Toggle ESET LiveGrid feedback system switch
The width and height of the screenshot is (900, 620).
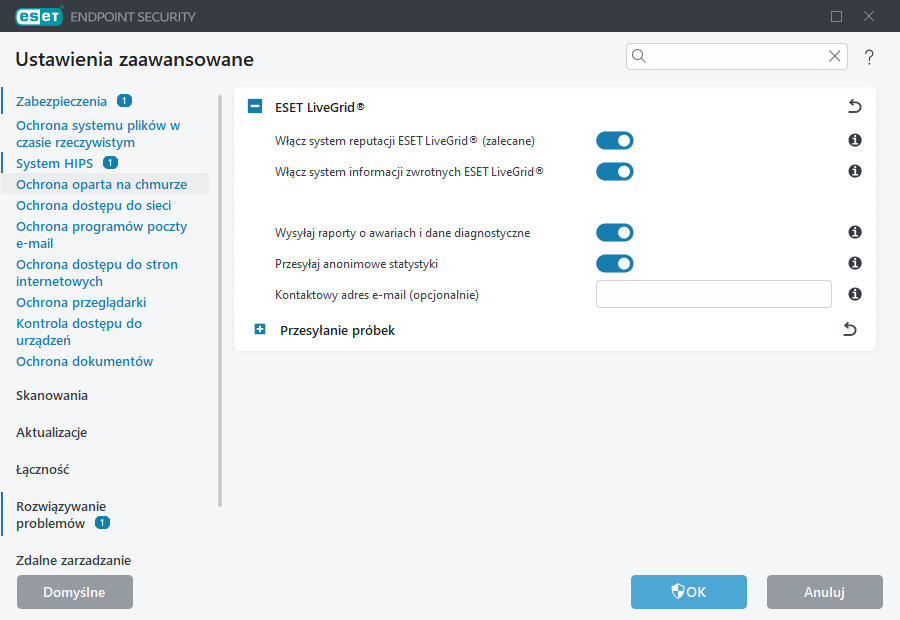[615, 172]
